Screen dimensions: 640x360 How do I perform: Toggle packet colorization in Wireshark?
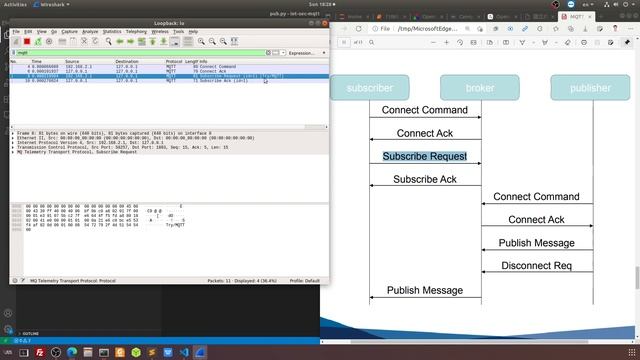188,41
